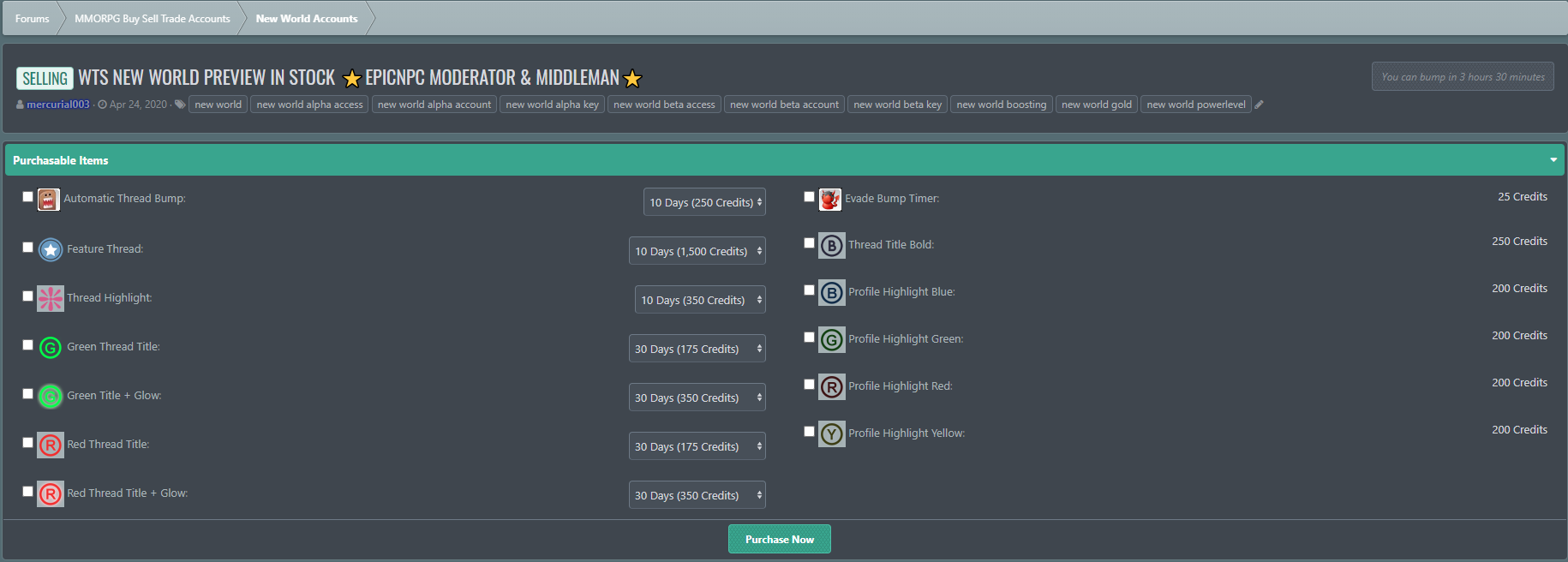Click the Profile Highlight Green icon
1568x562 pixels.
coord(832,340)
